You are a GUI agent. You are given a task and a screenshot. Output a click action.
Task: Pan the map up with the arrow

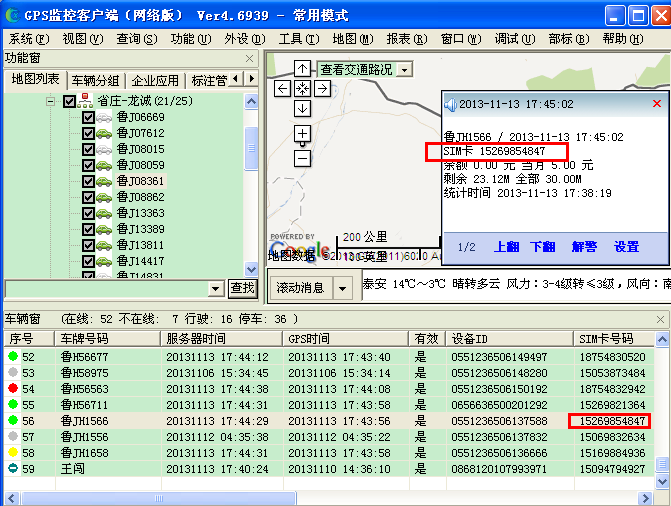point(302,69)
